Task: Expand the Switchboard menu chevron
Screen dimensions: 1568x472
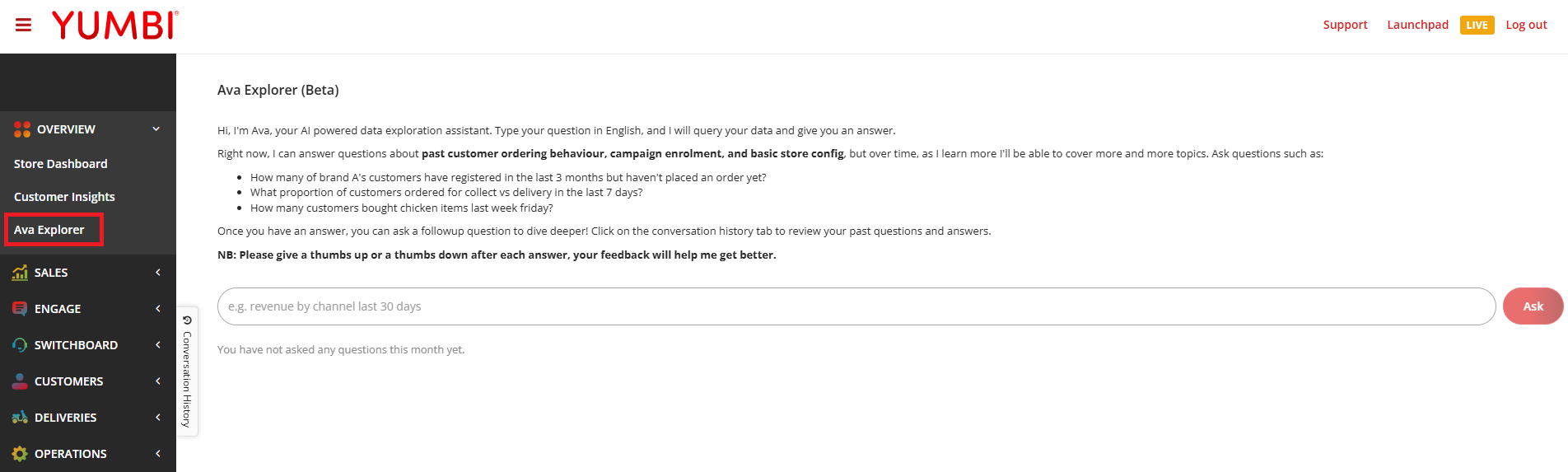Action: 157,345
